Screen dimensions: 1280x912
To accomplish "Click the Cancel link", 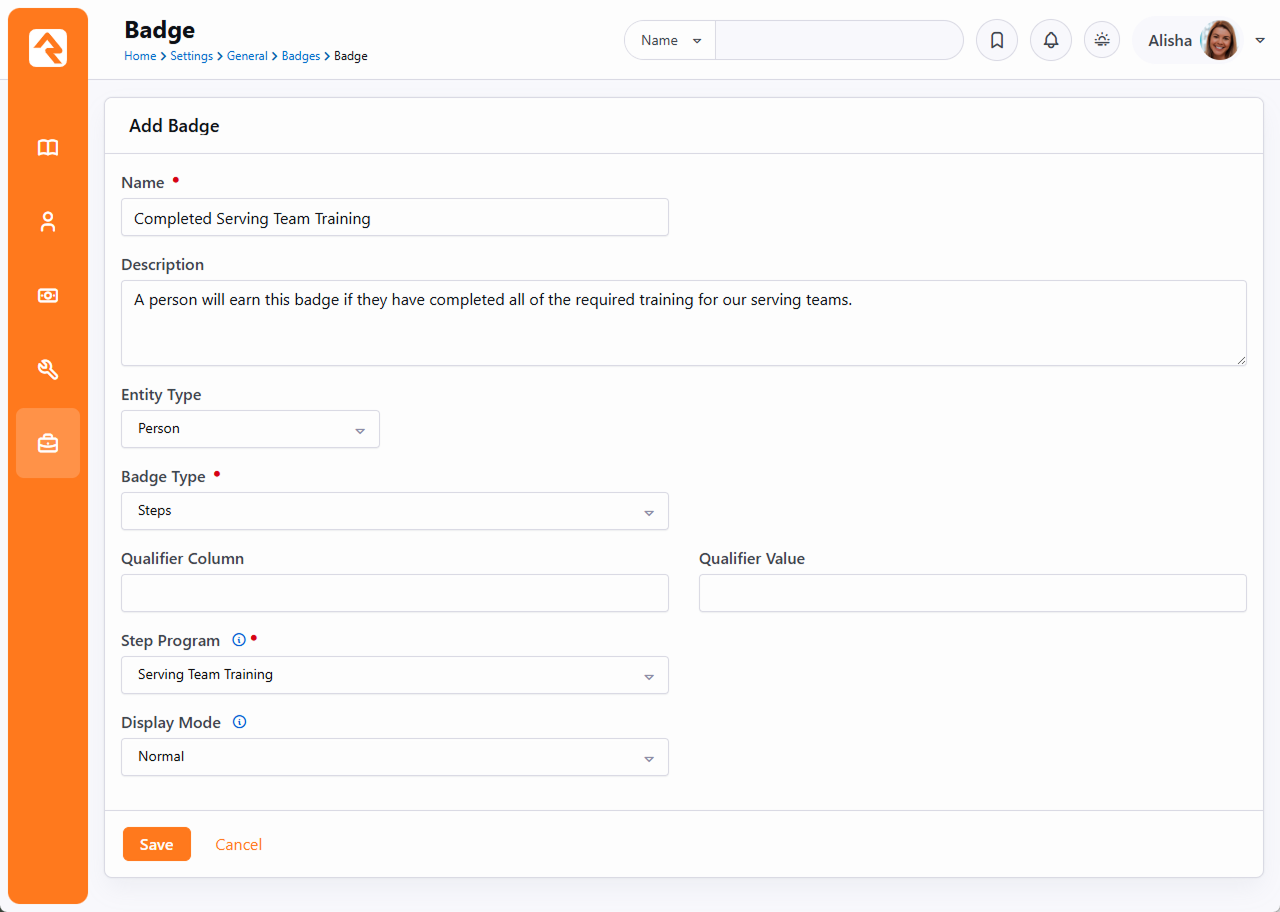I will (x=238, y=844).
